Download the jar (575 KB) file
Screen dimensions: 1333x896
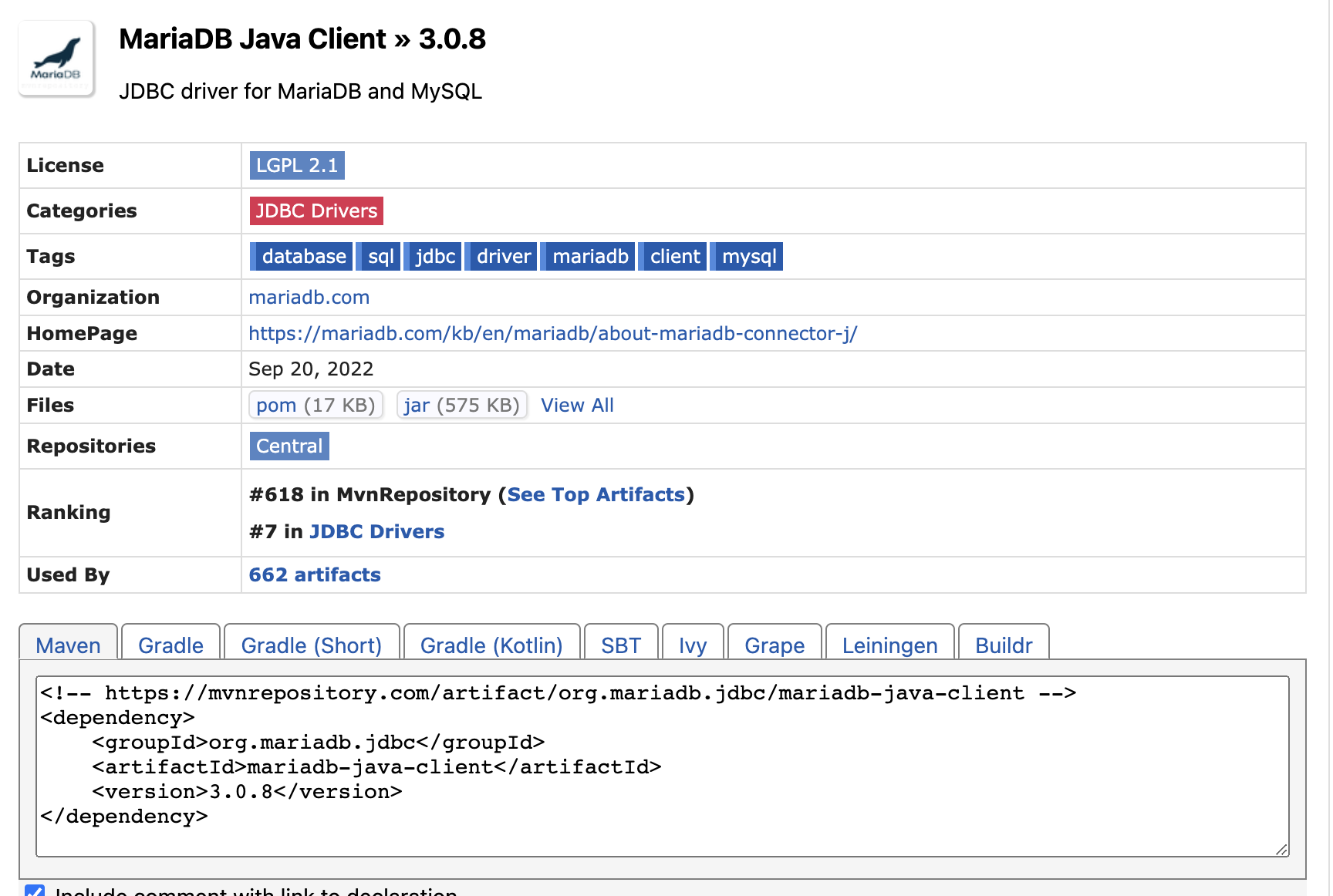461,405
